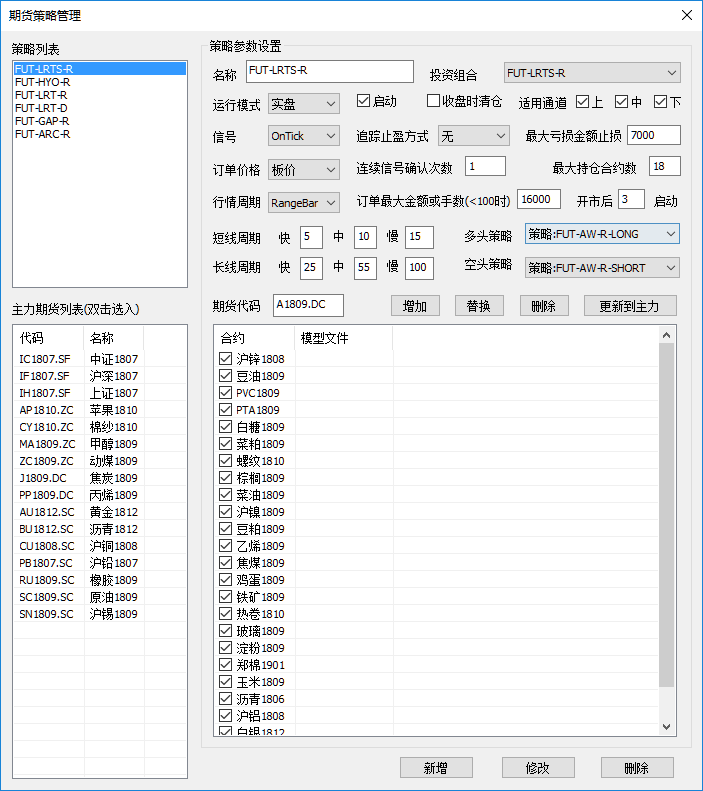Select FUT-ARC-R in strategy list
The height and width of the screenshot is (791, 703).
(x=100, y=134)
